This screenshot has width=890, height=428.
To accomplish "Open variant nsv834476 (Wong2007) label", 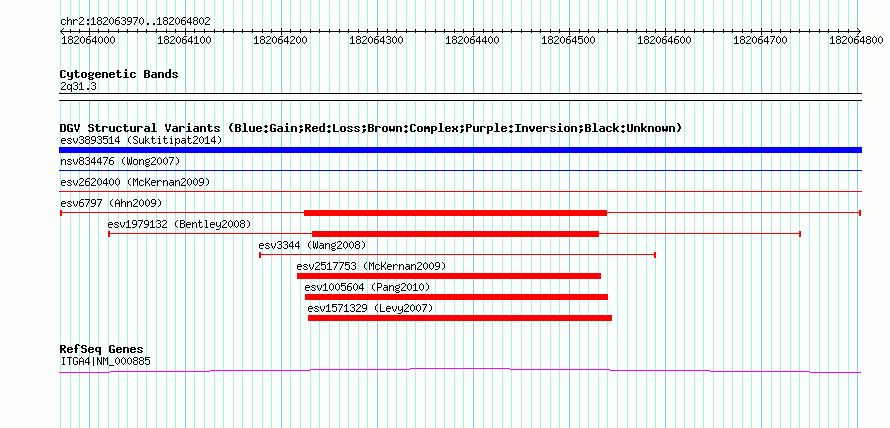I will pyautogui.click(x=120, y=162).
